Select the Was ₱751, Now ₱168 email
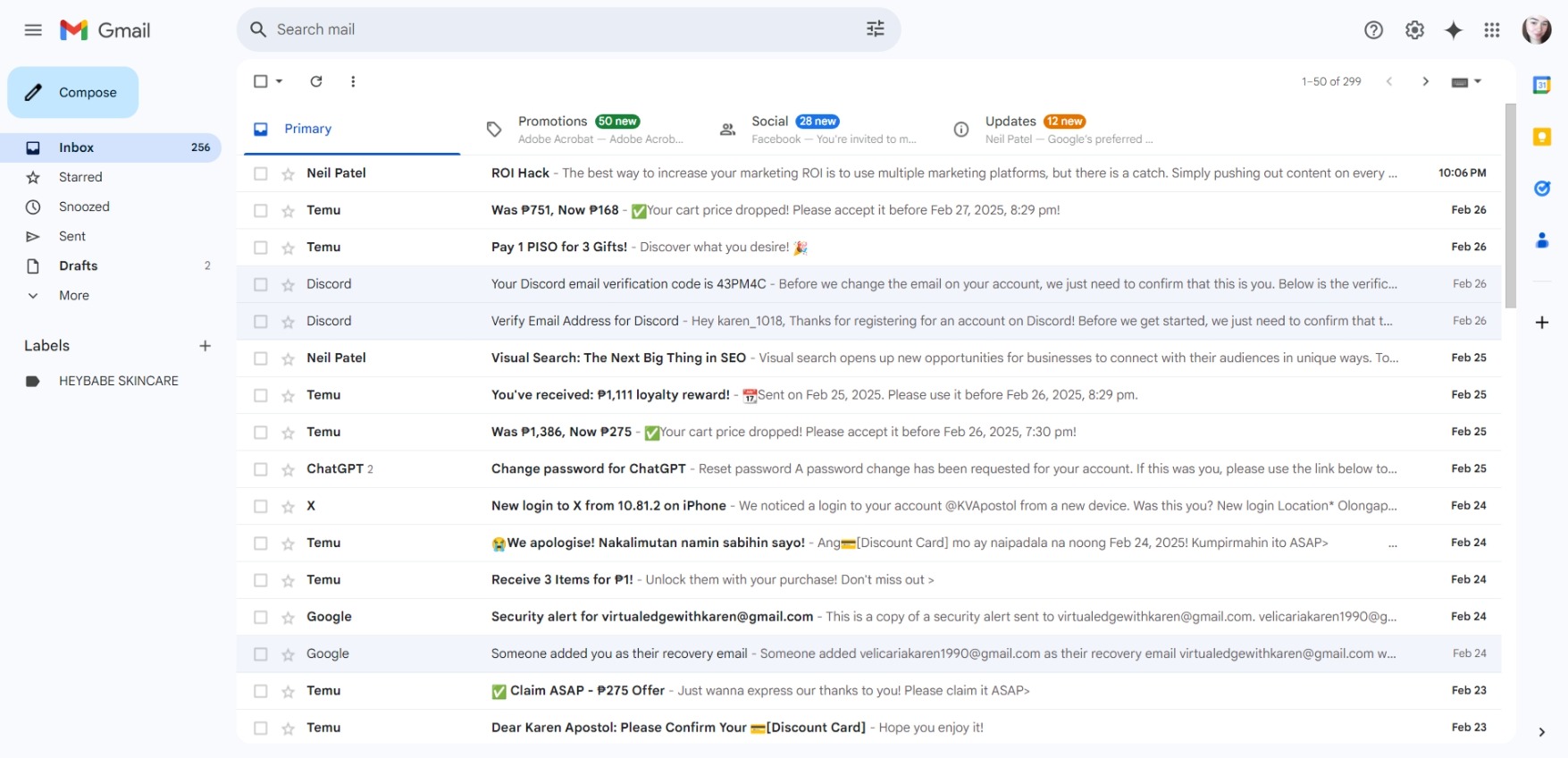The image size is (1568, 758). (261, 211)
